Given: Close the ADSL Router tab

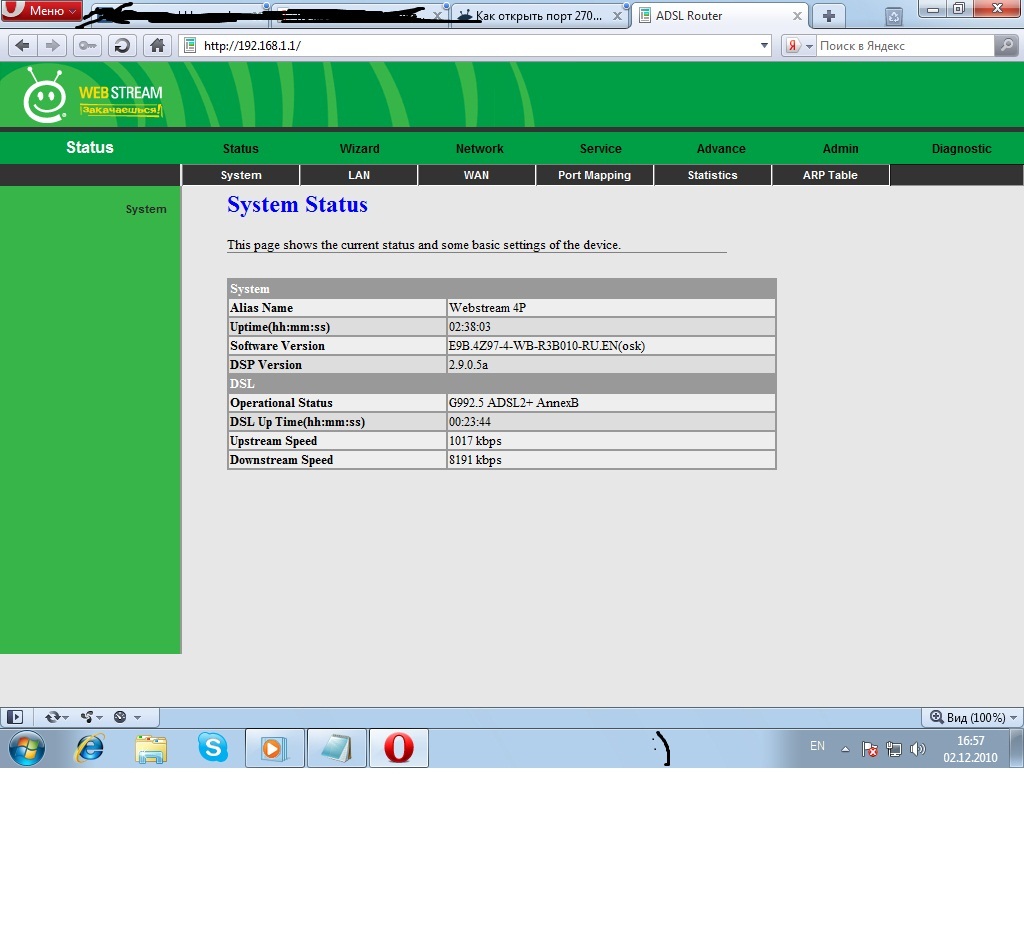Looking at the screenshot, I should (797, 16).
